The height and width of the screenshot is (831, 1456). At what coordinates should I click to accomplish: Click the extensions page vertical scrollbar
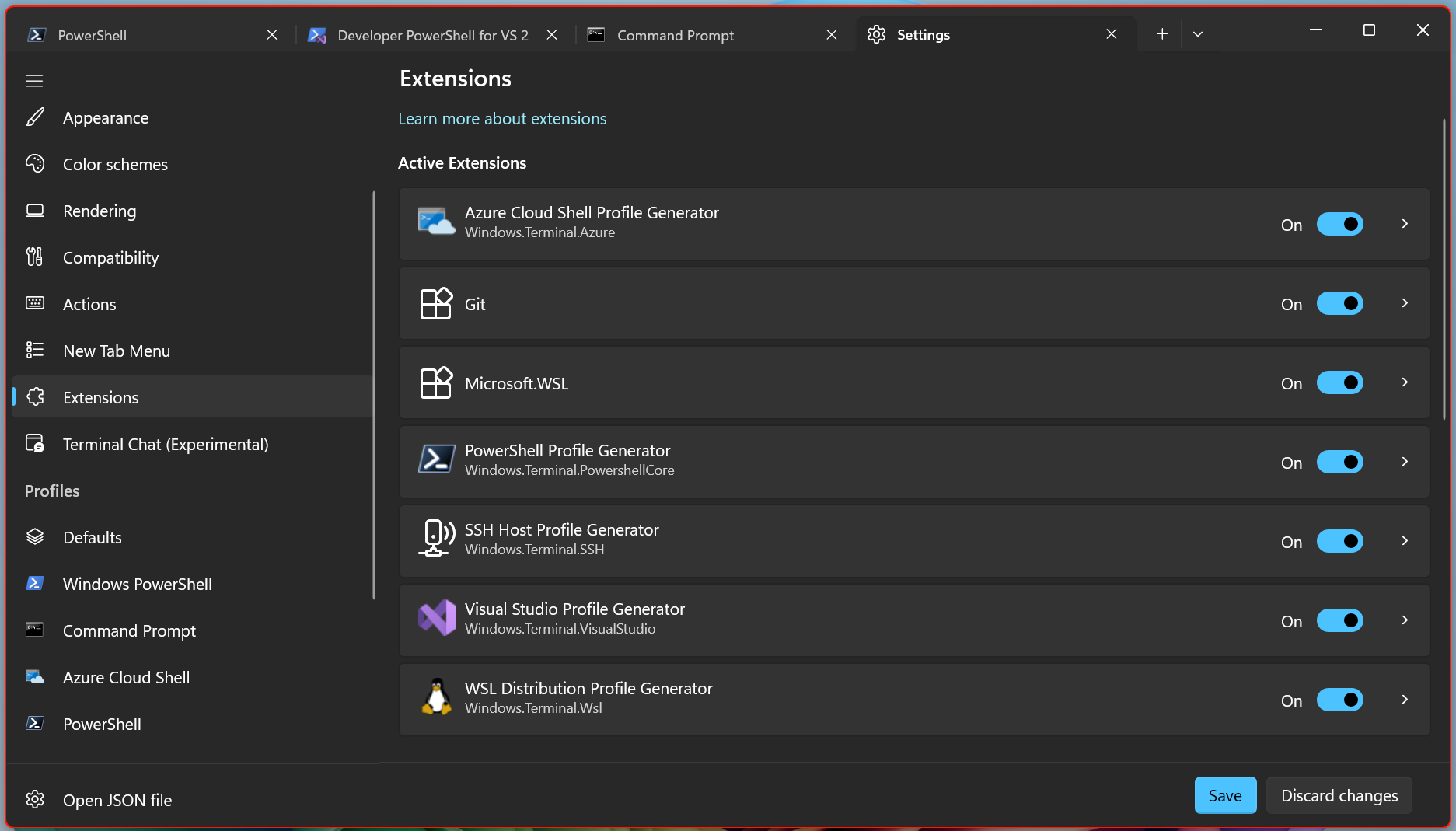[x=1444, y=269]
